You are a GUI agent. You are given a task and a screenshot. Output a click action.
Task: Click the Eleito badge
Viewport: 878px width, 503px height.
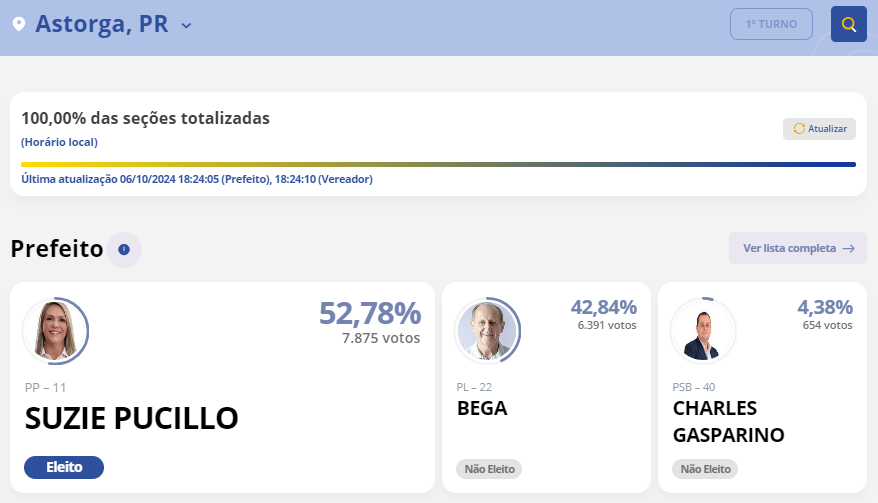[x=64, y=467]
